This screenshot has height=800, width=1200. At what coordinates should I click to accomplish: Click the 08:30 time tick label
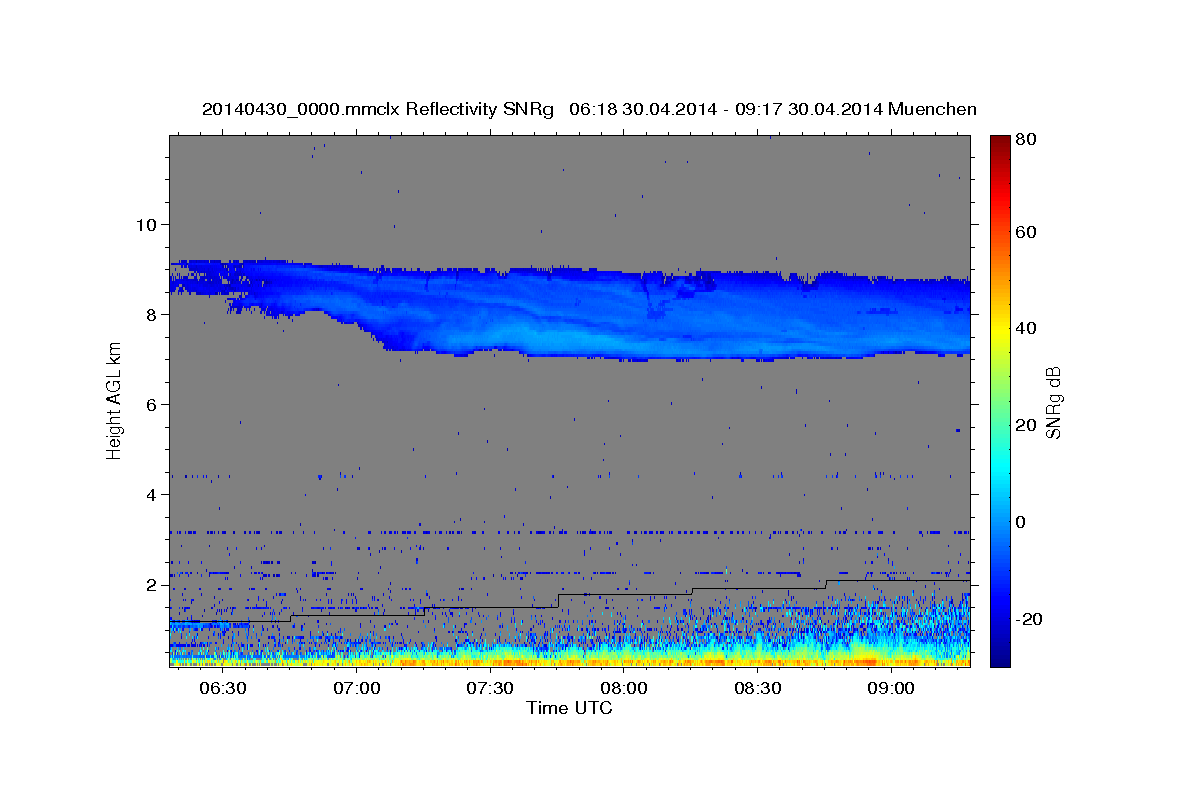click(x=757, y=689)
